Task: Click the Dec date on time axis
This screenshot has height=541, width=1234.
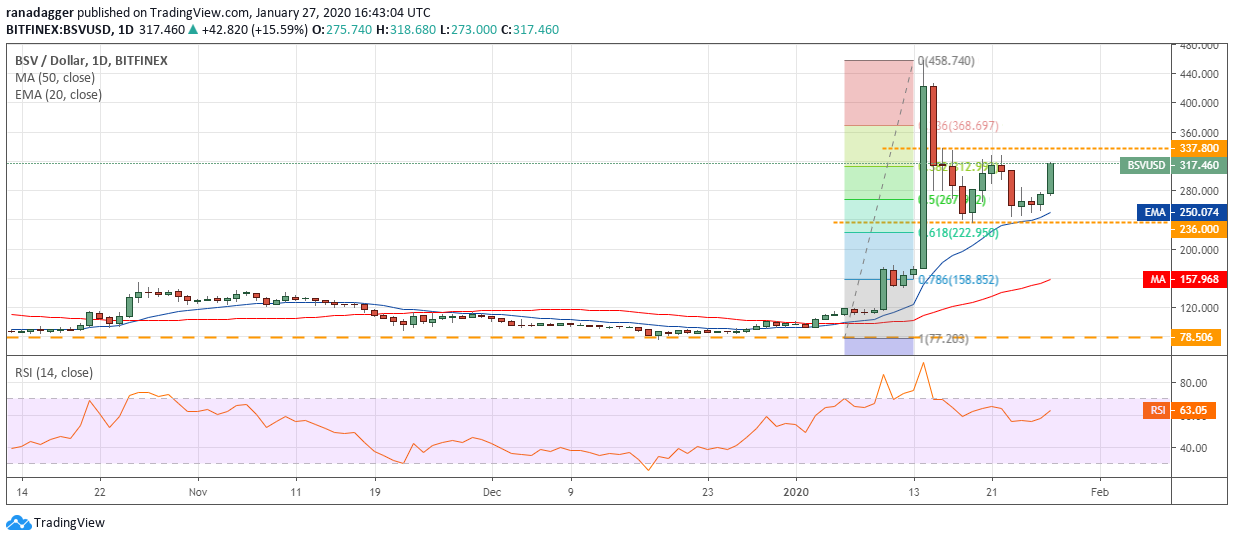Action: coord(491,492)
